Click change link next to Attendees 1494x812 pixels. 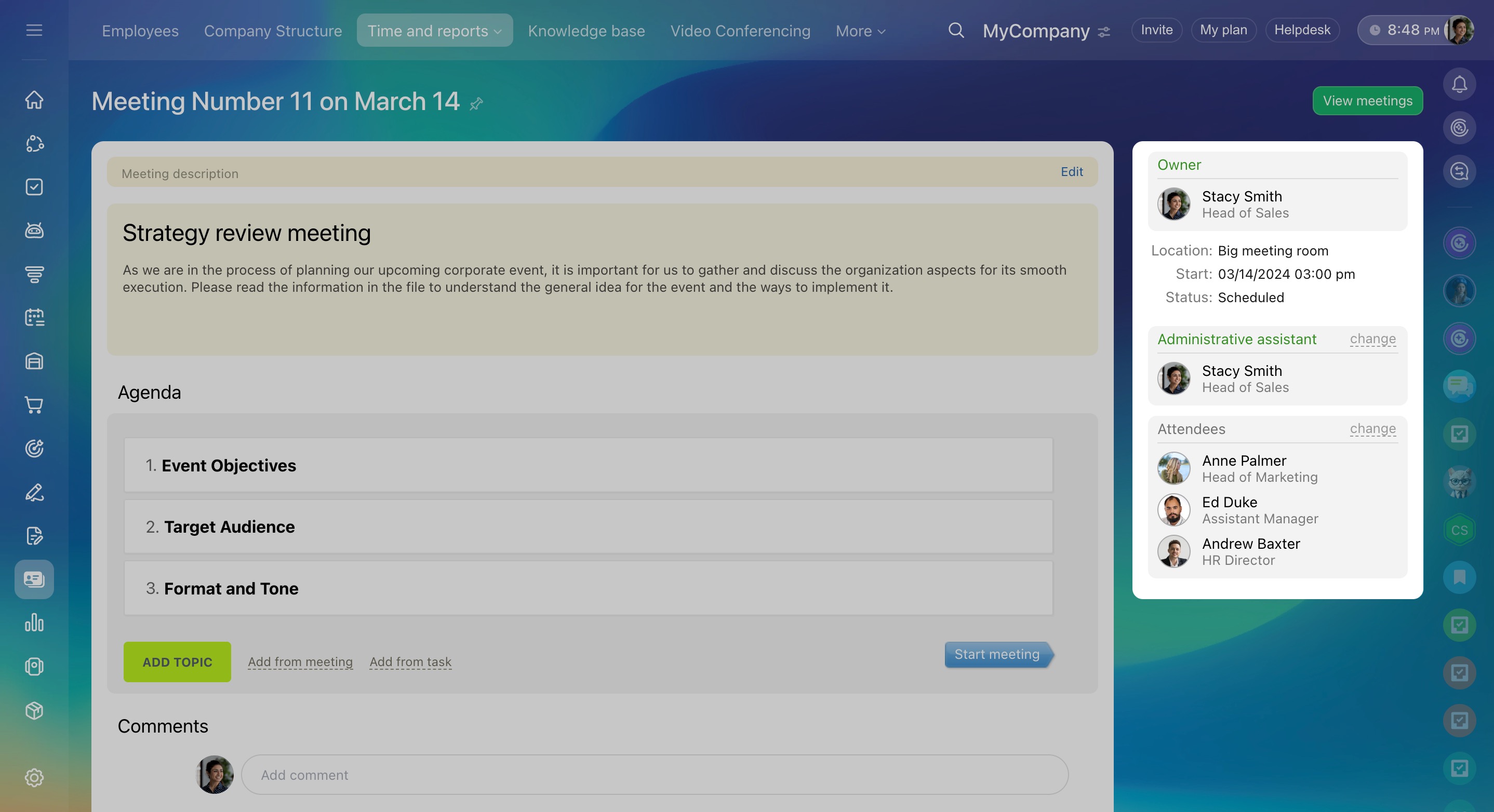point(1372,429)
